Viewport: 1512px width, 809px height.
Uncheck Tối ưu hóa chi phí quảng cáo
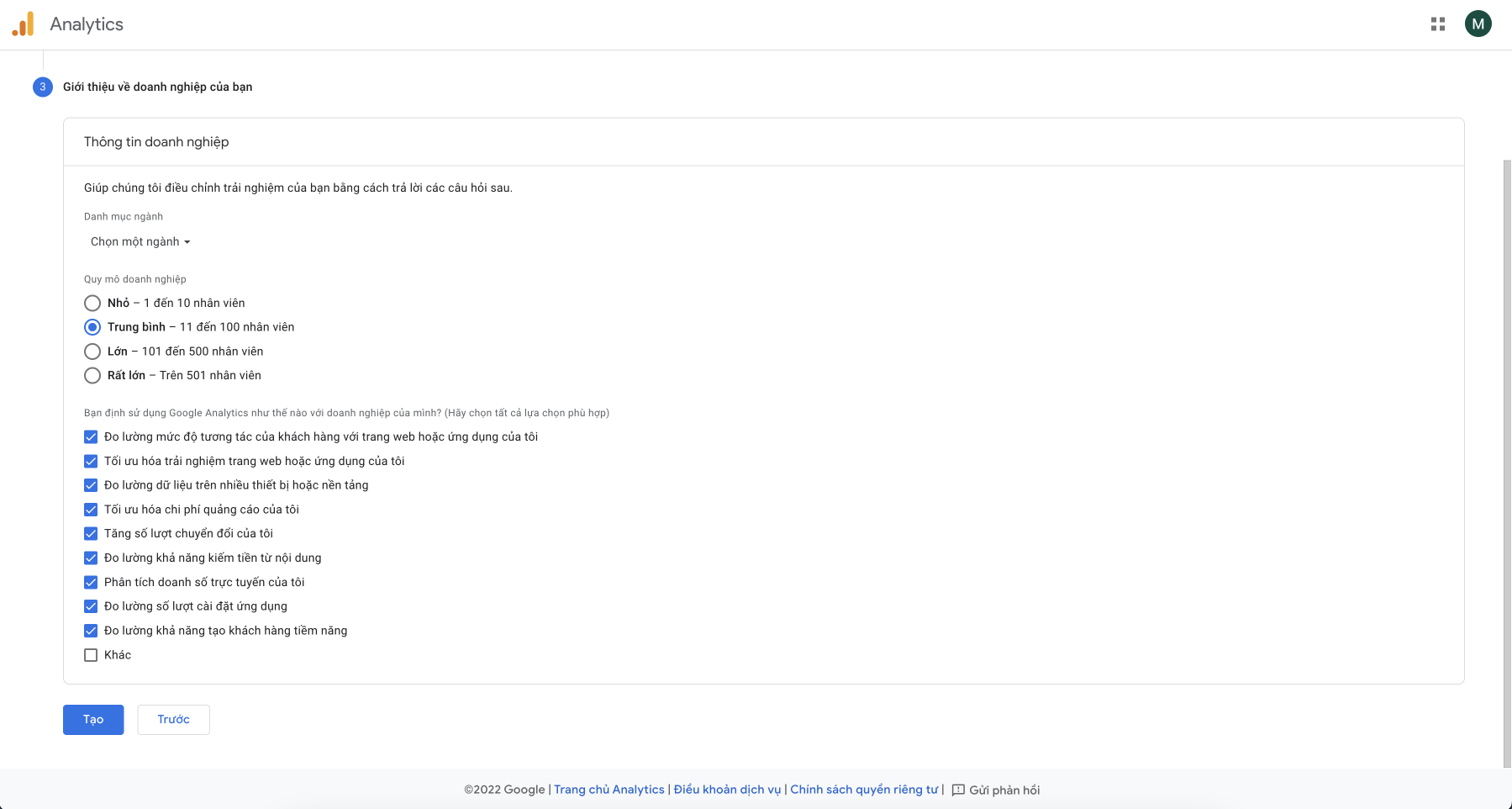coord(91,510)
